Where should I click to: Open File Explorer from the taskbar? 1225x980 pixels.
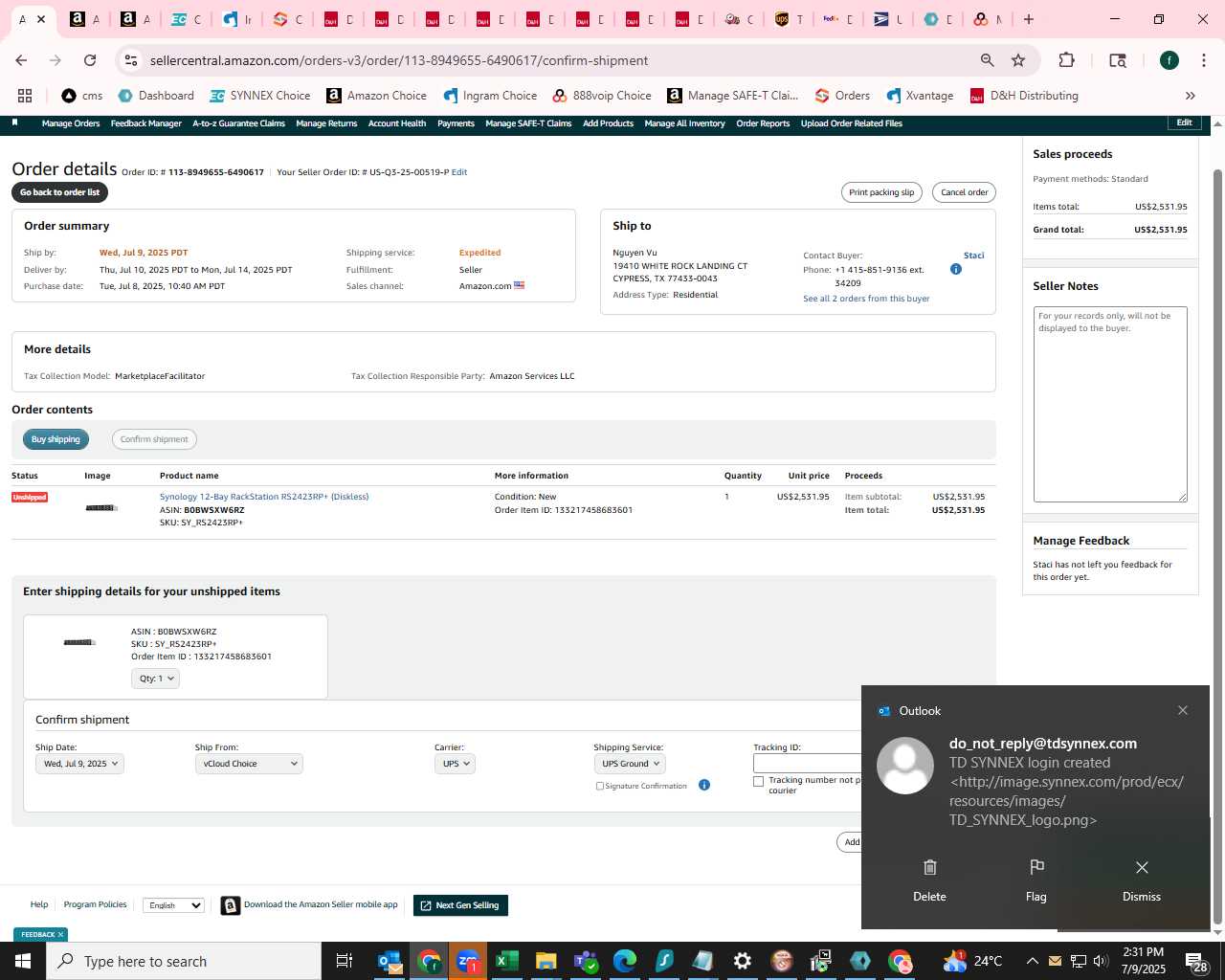(546, 961)
